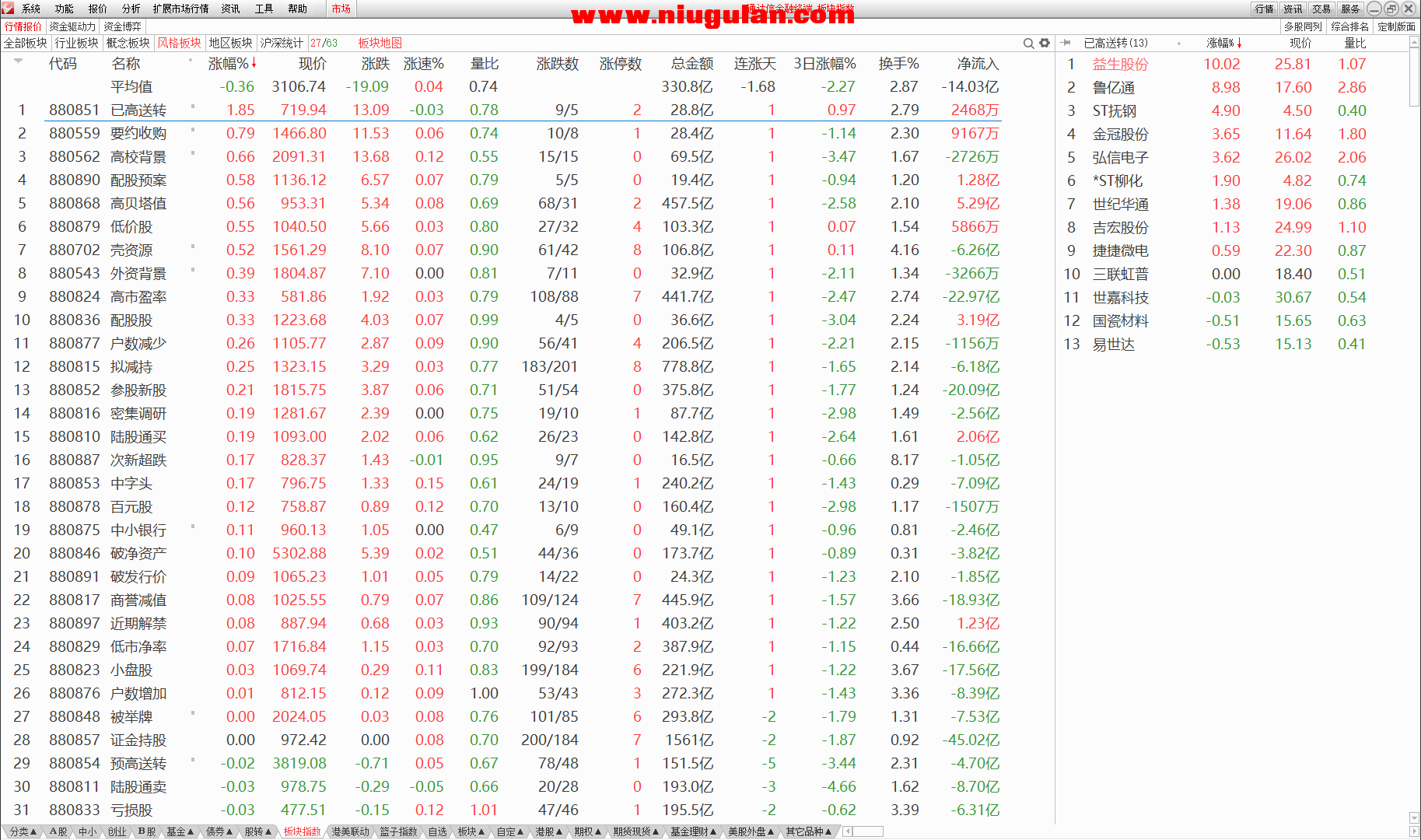Select ST抚钢 in the right panel

(1114, 110)
